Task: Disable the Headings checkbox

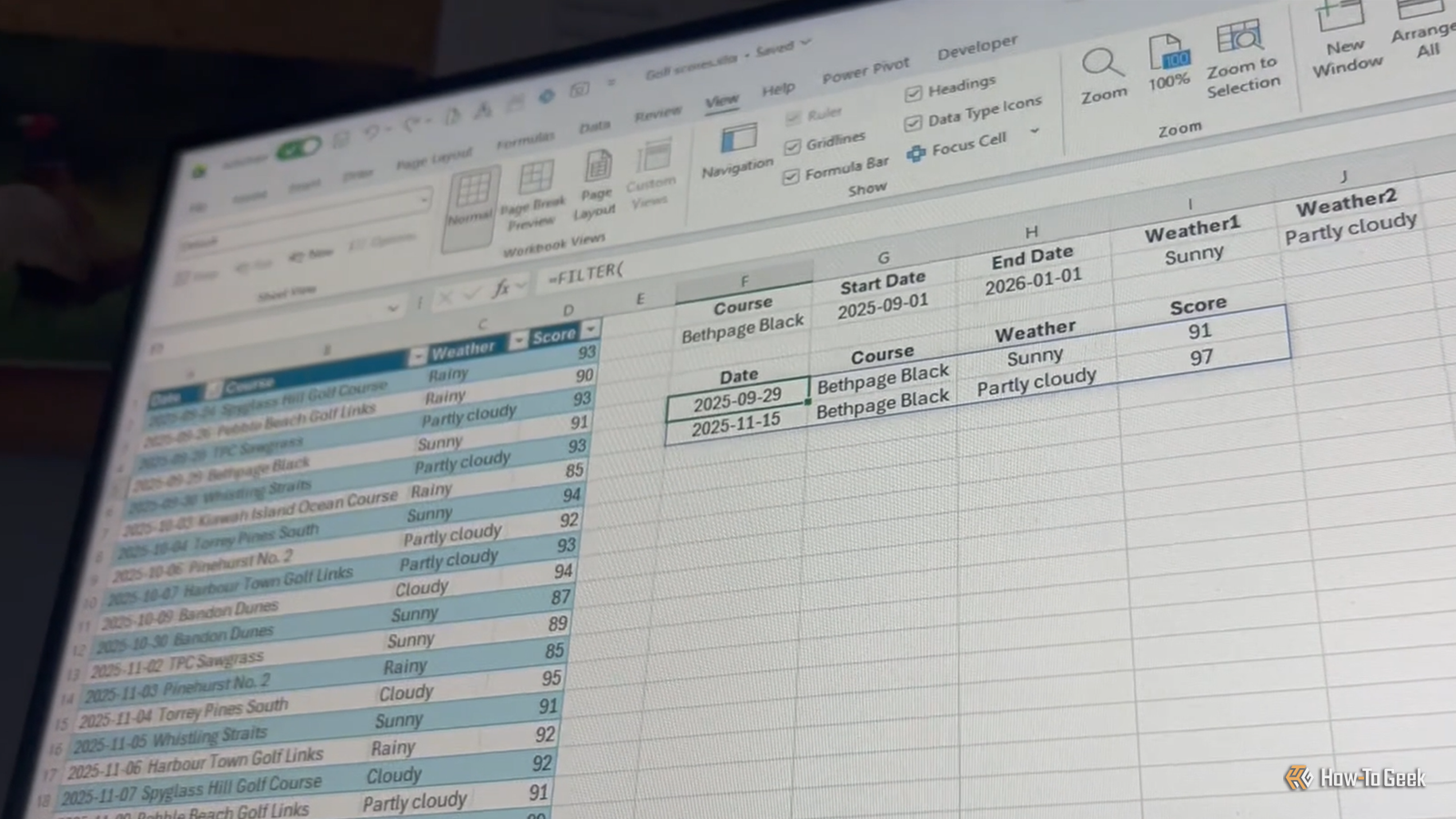Action: [914, 93]
